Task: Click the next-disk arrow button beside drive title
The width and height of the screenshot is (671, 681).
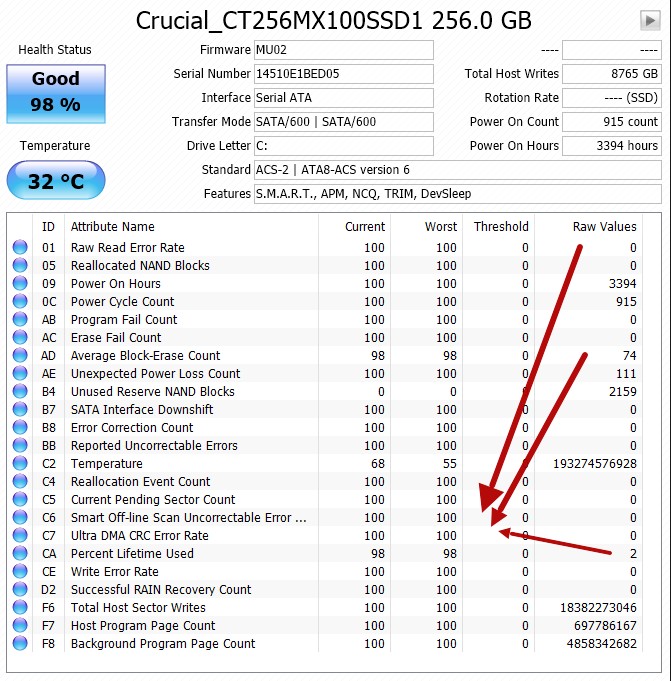Action: pos(650,20)
